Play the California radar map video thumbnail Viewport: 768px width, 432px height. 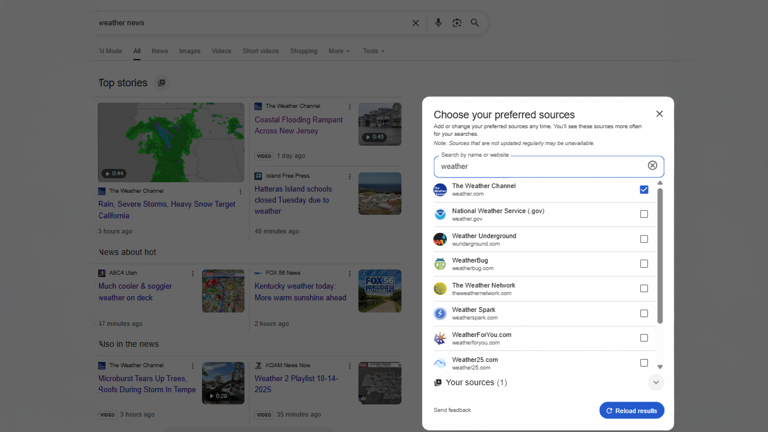coord(171,142)
